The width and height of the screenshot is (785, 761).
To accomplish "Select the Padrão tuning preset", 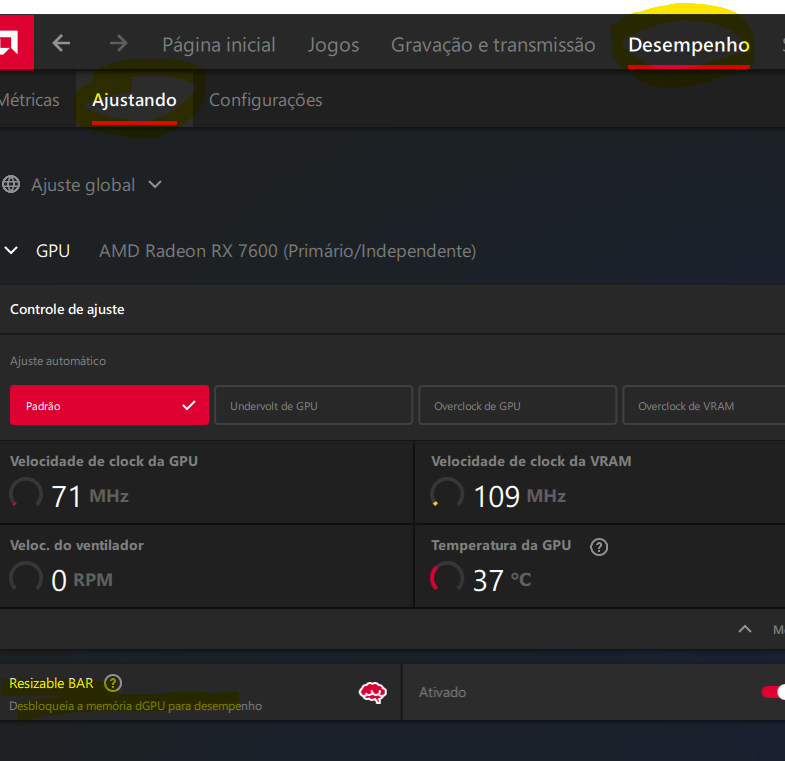I will click(109, 405).
